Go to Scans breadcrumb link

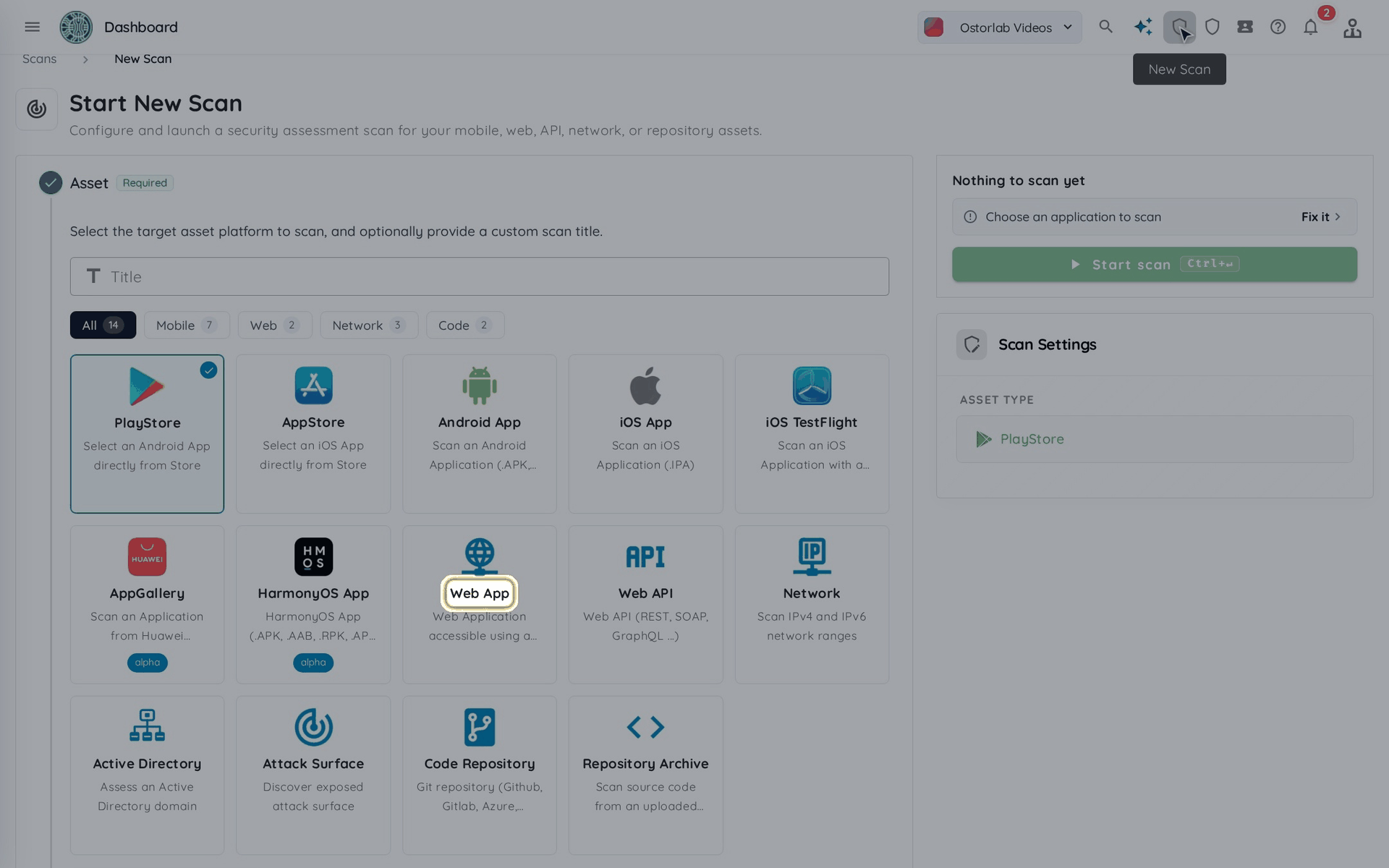39,59
